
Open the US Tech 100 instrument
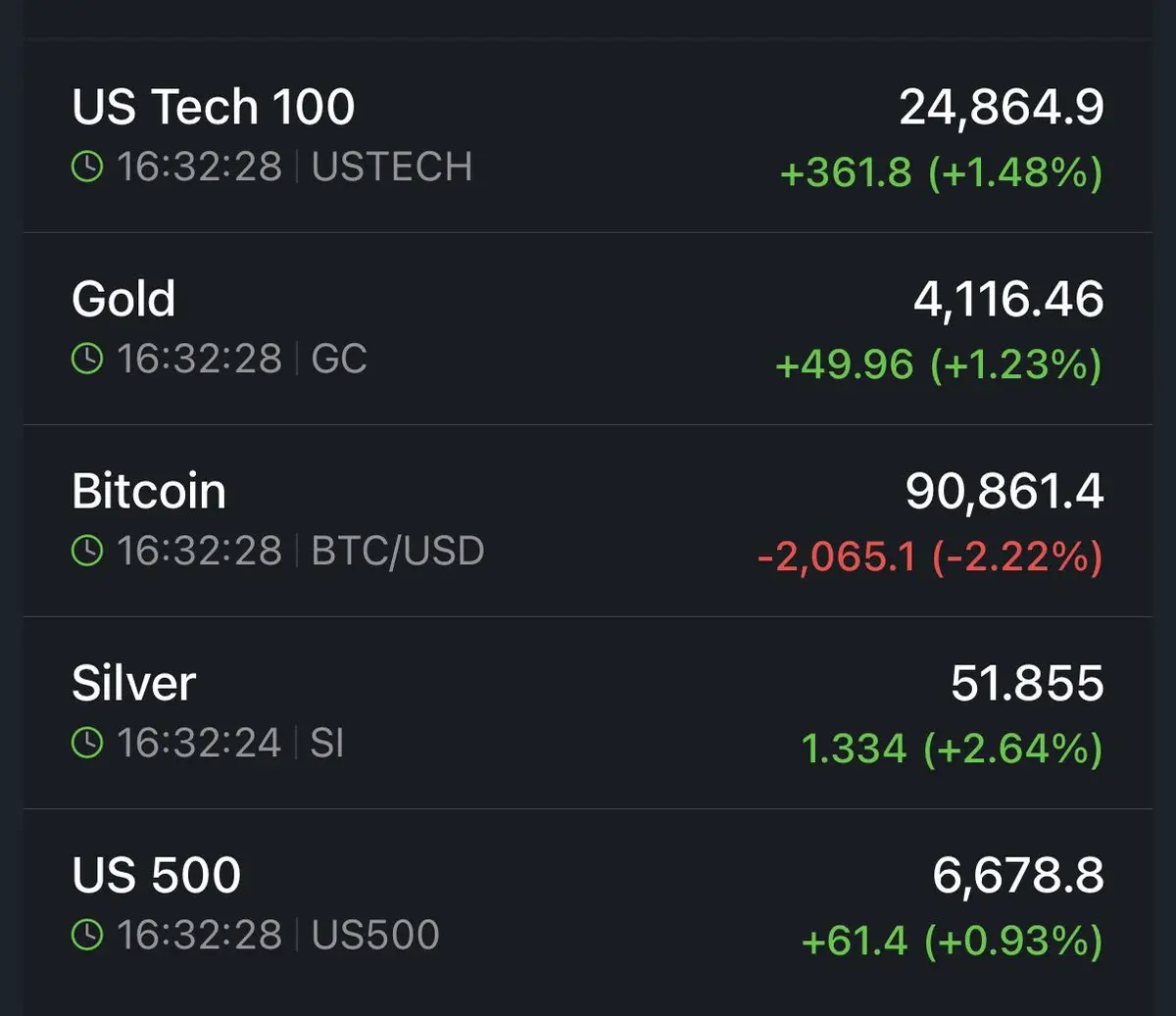coord(213,107)
